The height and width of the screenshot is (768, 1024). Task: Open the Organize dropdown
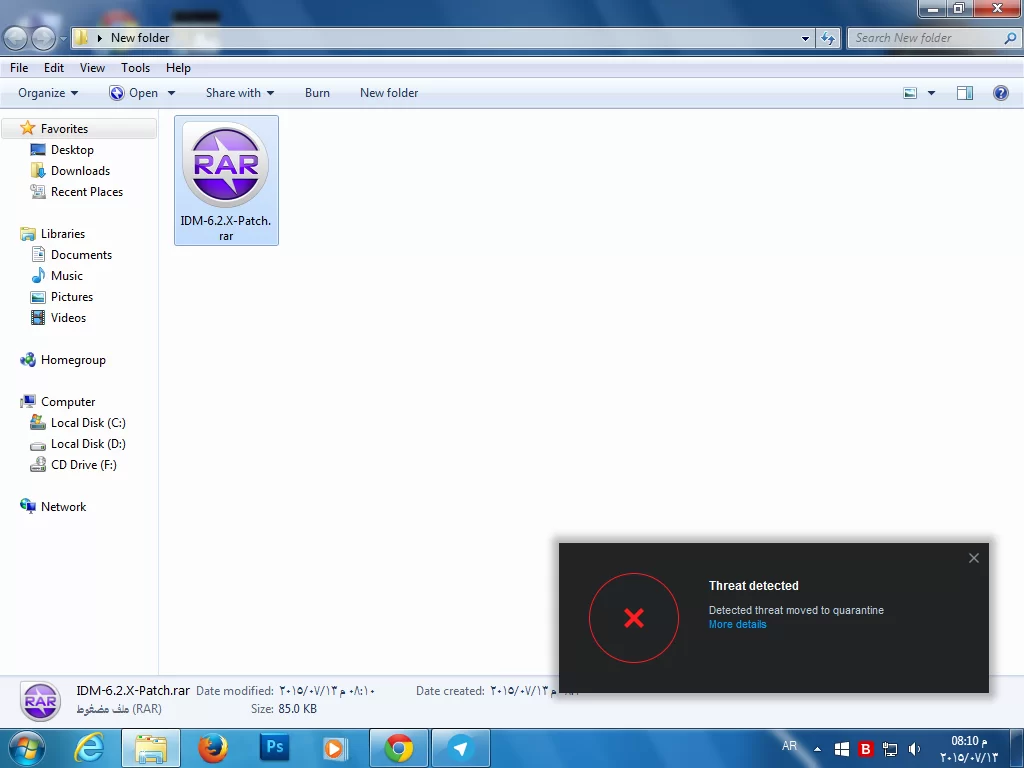48,93
